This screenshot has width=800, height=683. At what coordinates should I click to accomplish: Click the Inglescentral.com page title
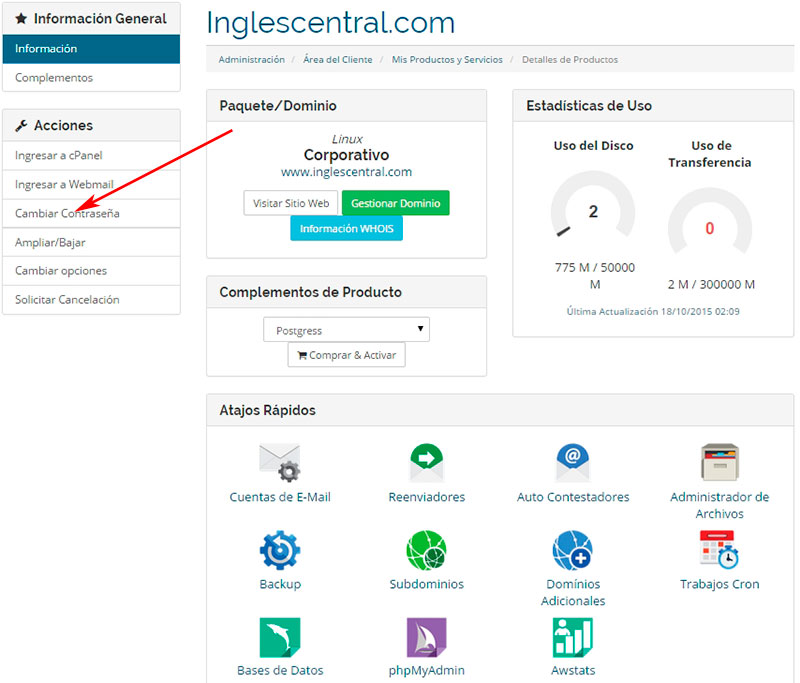point(330,23)
